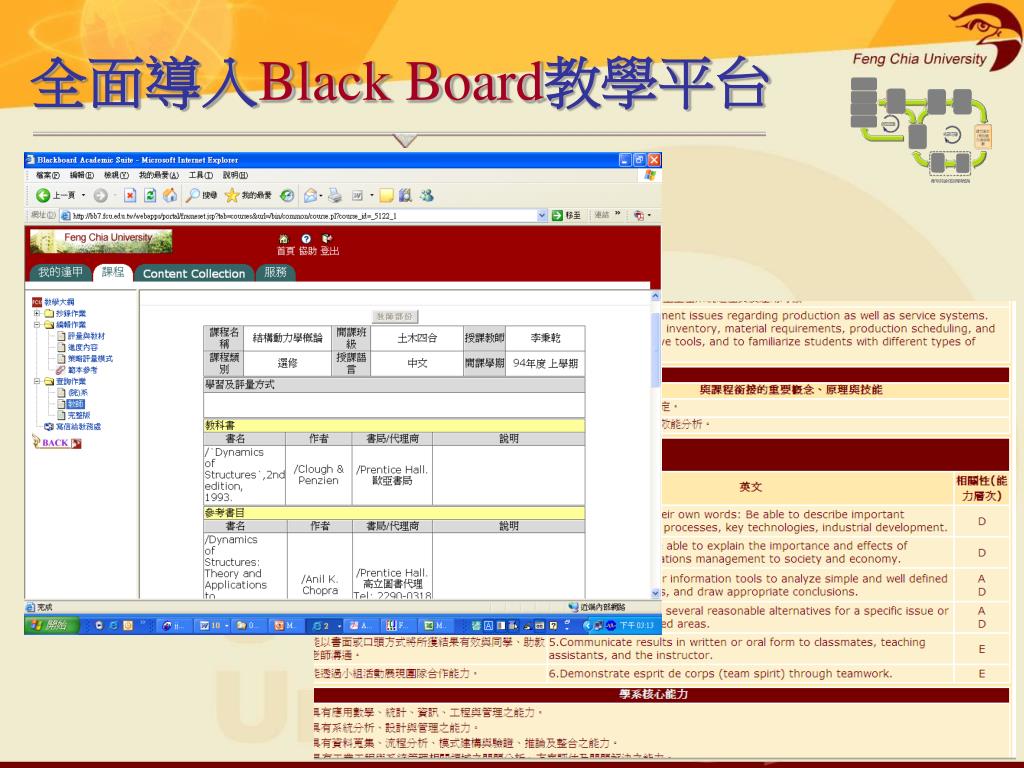
Task: Click the Research books icon
Action: click(406, 195)
